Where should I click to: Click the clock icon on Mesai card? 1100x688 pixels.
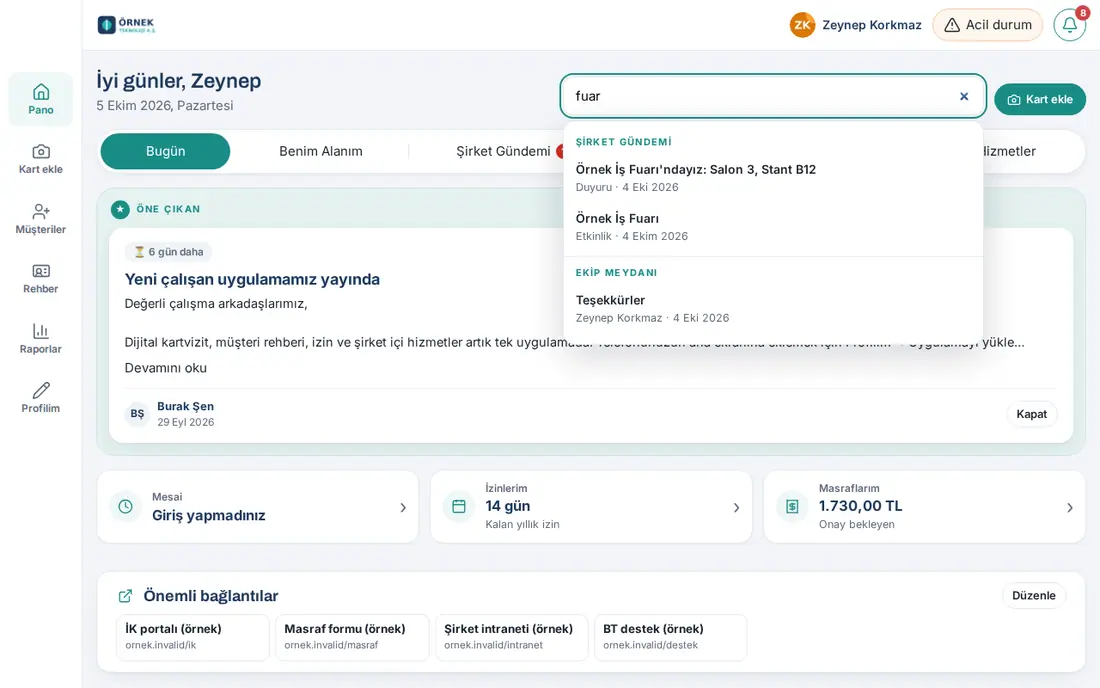pyautogui.click(x=126, y=506)
